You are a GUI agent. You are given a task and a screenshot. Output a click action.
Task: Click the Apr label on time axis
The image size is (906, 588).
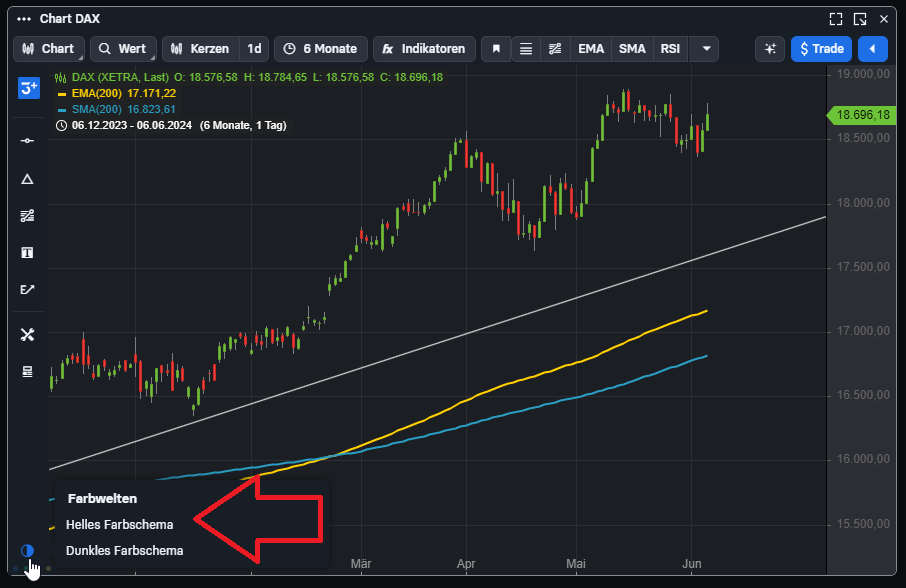pos(466,564)
